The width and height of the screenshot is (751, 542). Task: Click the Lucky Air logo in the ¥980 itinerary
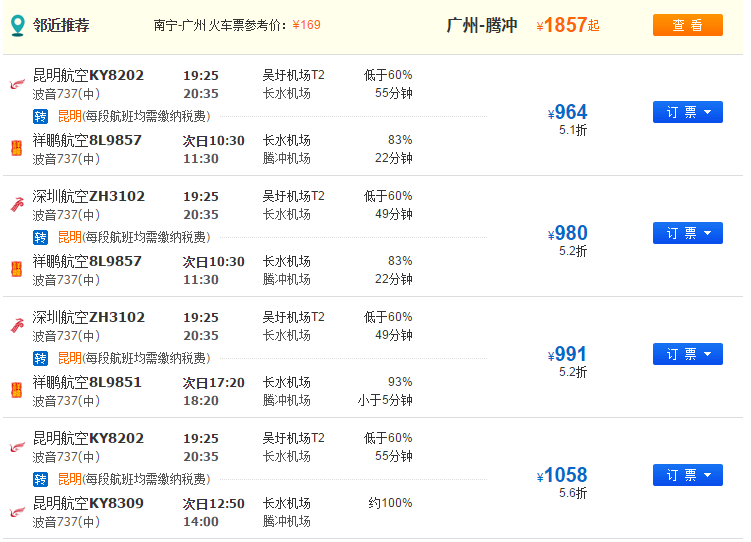coord(17,269)
